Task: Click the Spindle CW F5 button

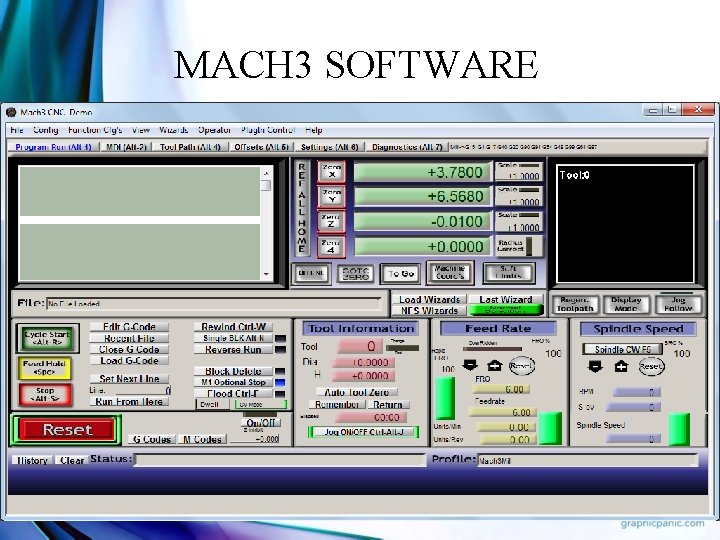Action: [623, 349]
